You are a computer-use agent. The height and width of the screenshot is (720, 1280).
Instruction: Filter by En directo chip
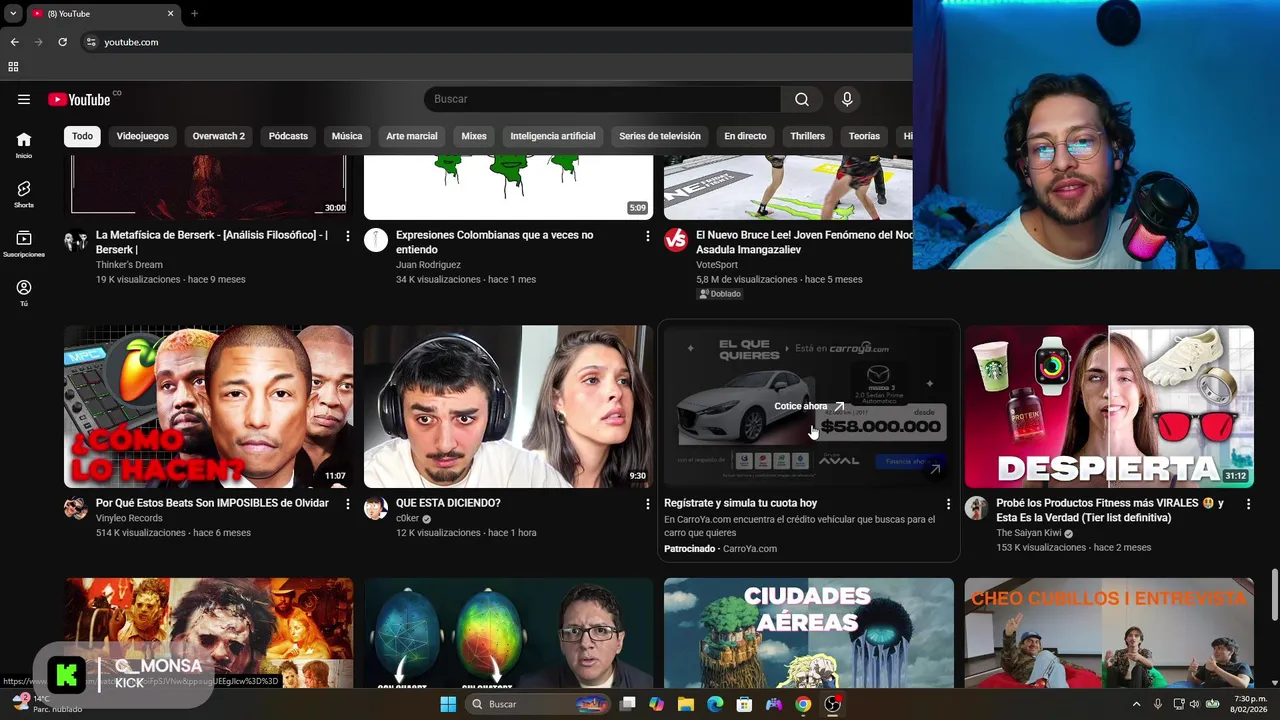tap(745, 136)
